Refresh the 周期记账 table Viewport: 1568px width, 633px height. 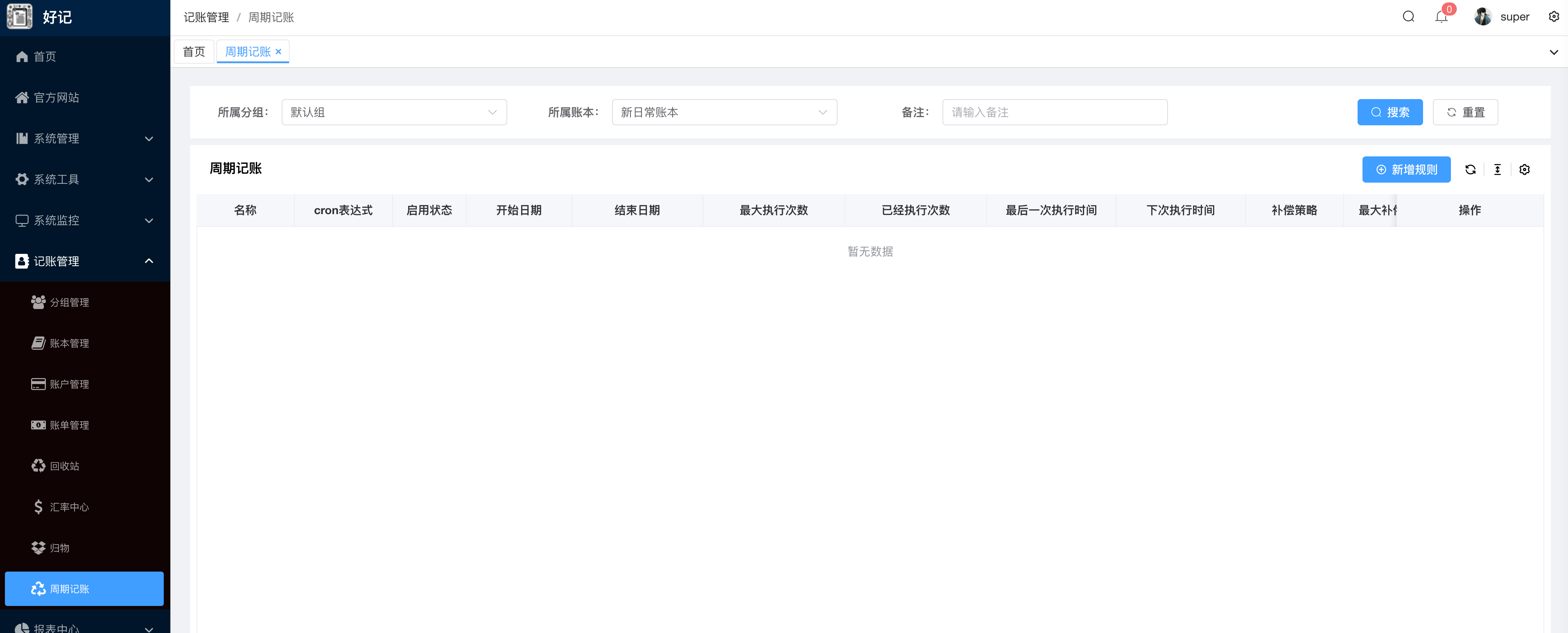point(1470,169)
